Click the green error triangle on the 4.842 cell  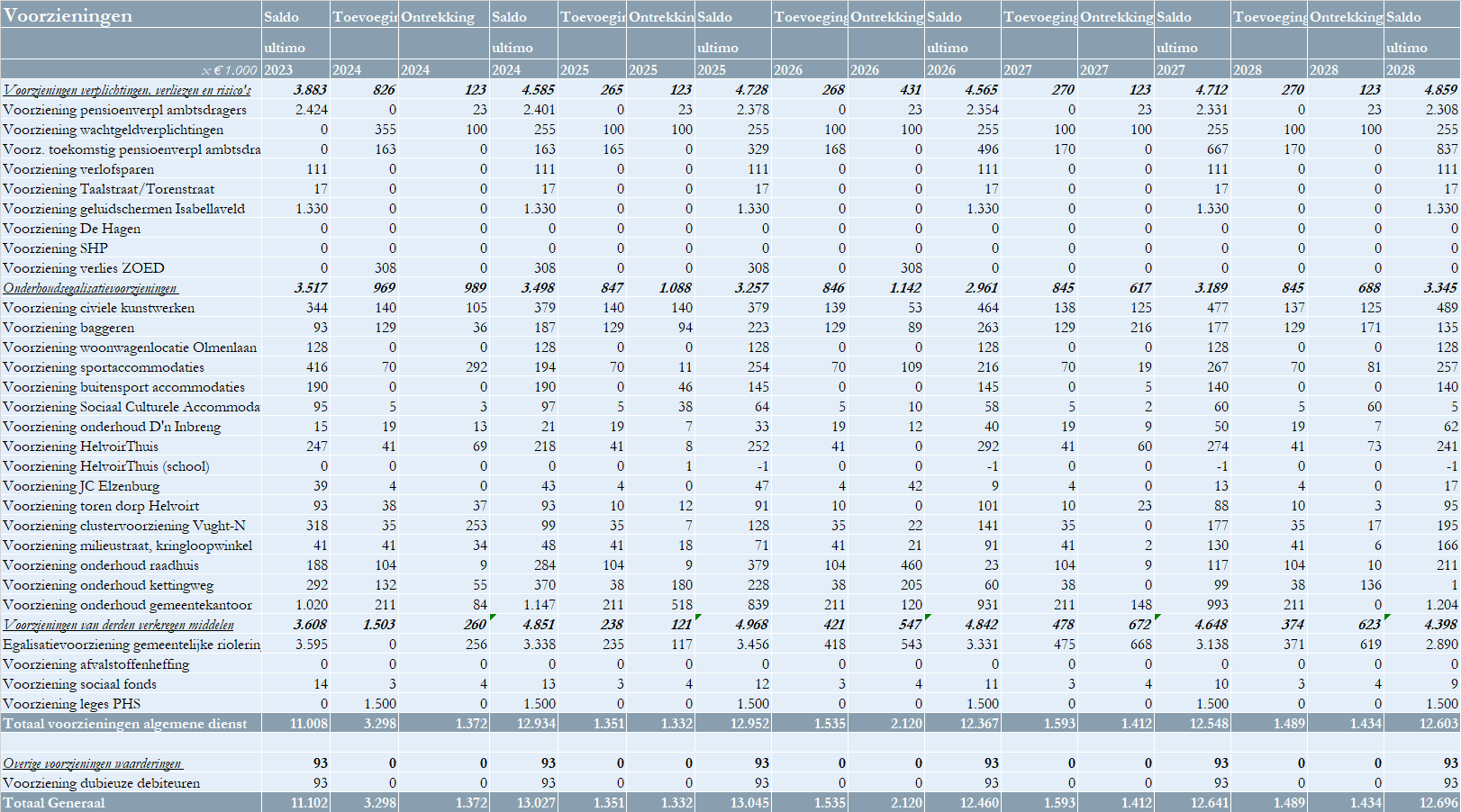click(929, 618)
